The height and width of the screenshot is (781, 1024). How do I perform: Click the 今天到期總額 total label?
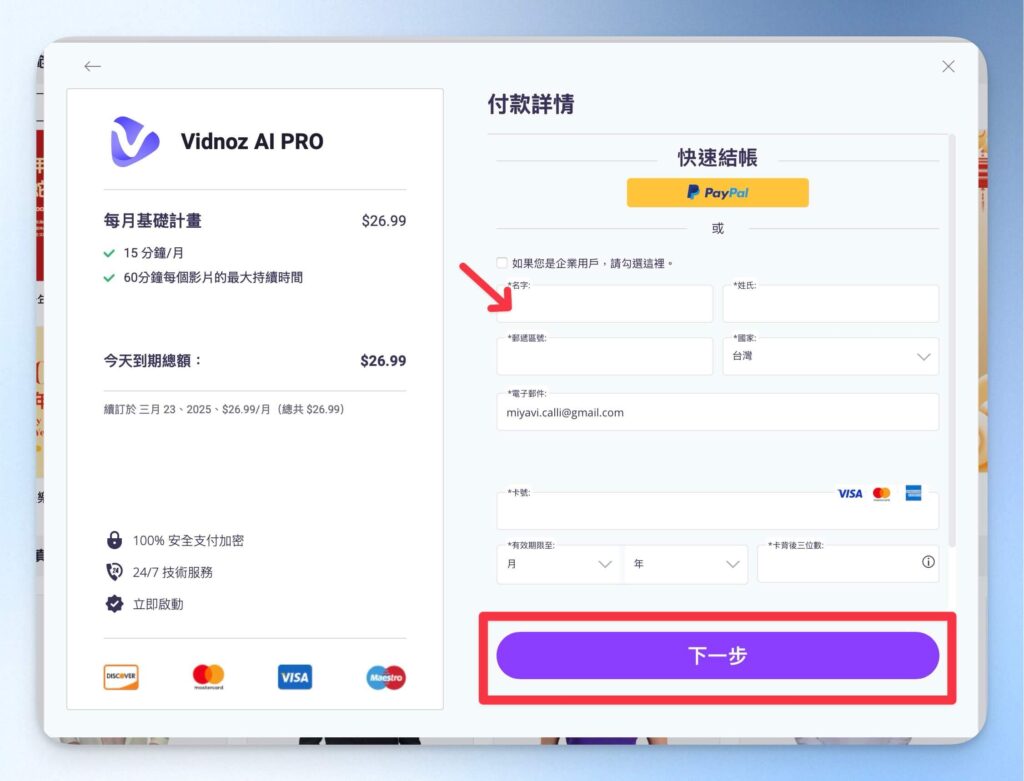click(153, 360)
